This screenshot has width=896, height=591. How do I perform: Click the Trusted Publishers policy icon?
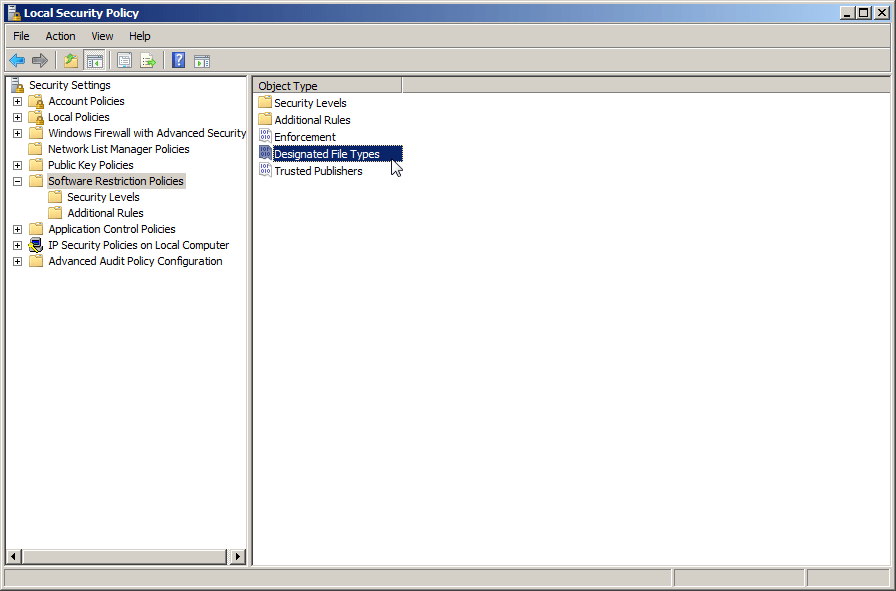(x=265, y=170)
